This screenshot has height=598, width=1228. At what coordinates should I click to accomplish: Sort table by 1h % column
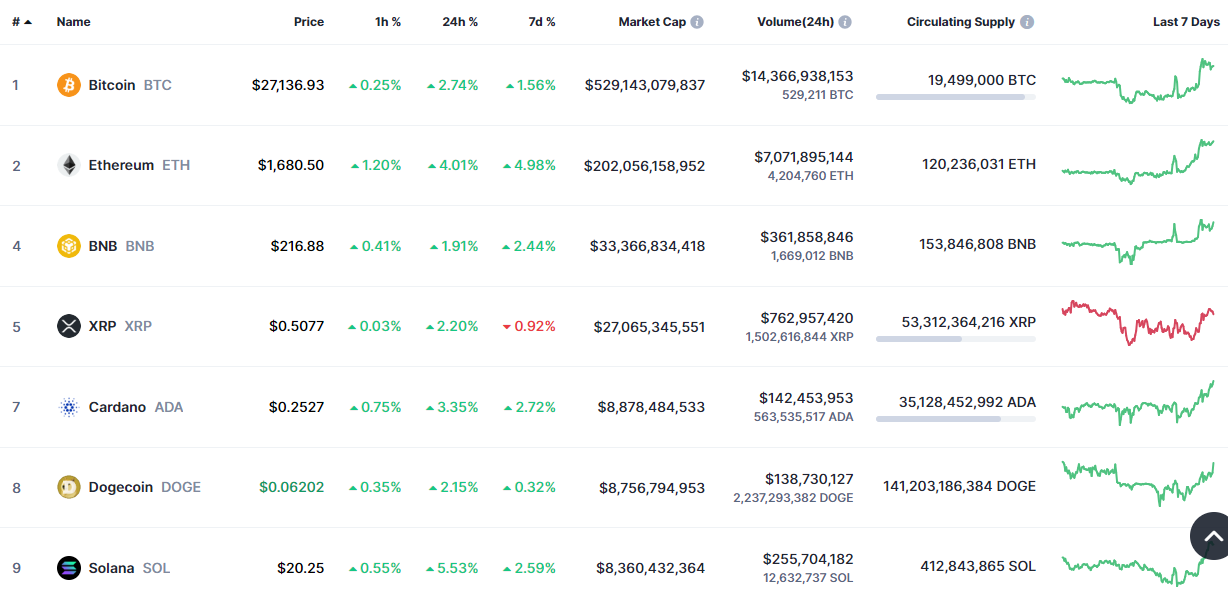386,22
